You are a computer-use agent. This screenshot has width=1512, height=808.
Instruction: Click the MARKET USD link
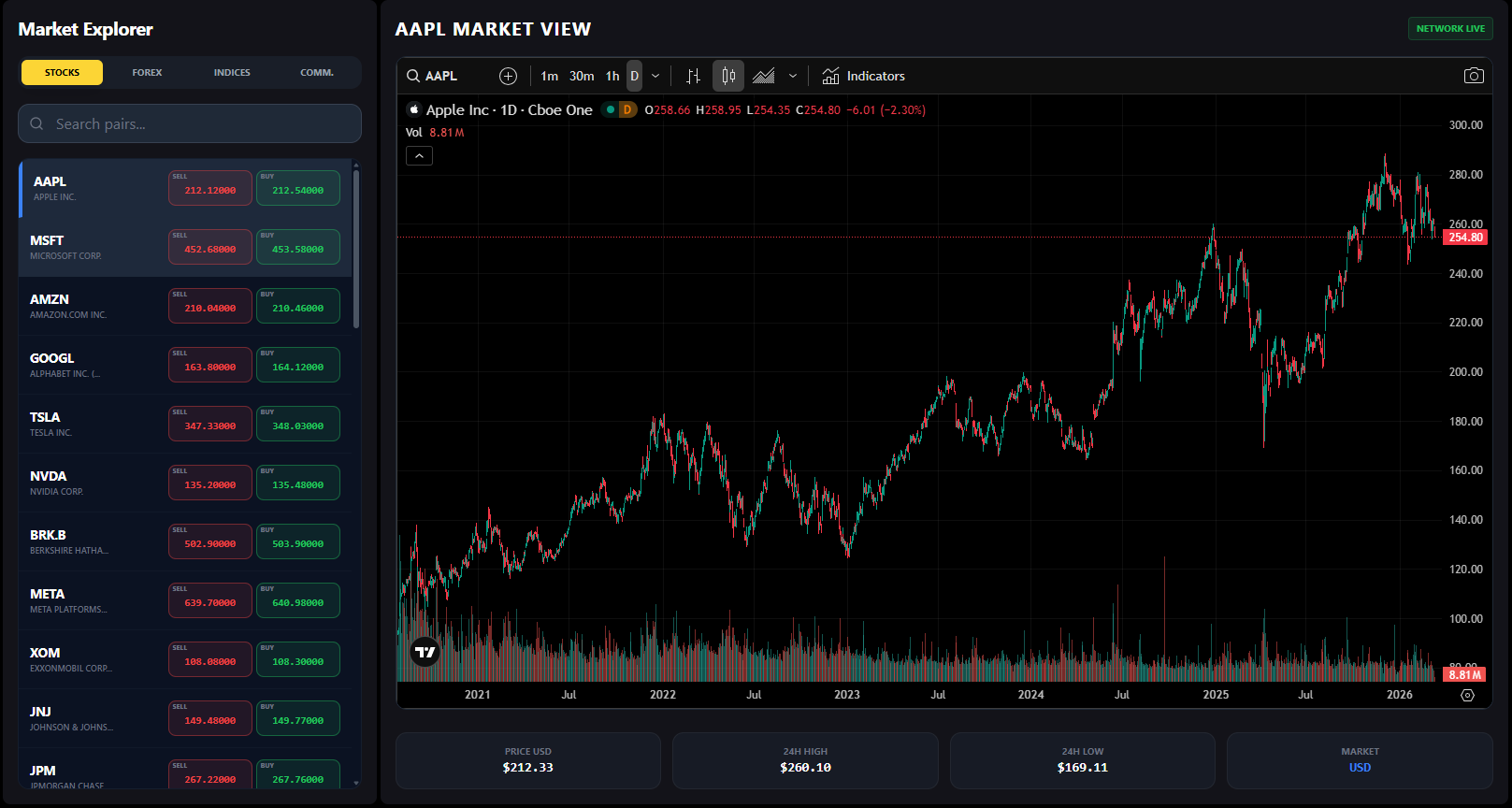(1360, 768)
